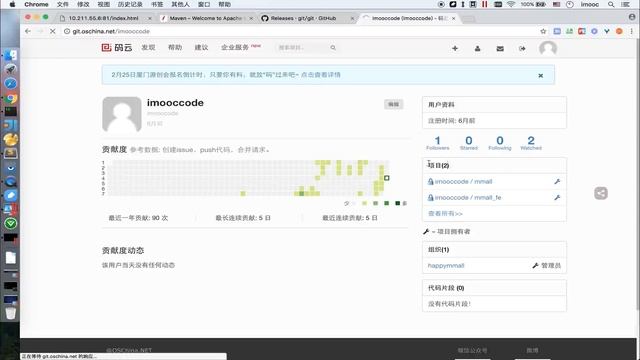The width and height of the screenshot is (640, 360).
Task: Open the Trash in the Dock
Action: click(11, 313)
